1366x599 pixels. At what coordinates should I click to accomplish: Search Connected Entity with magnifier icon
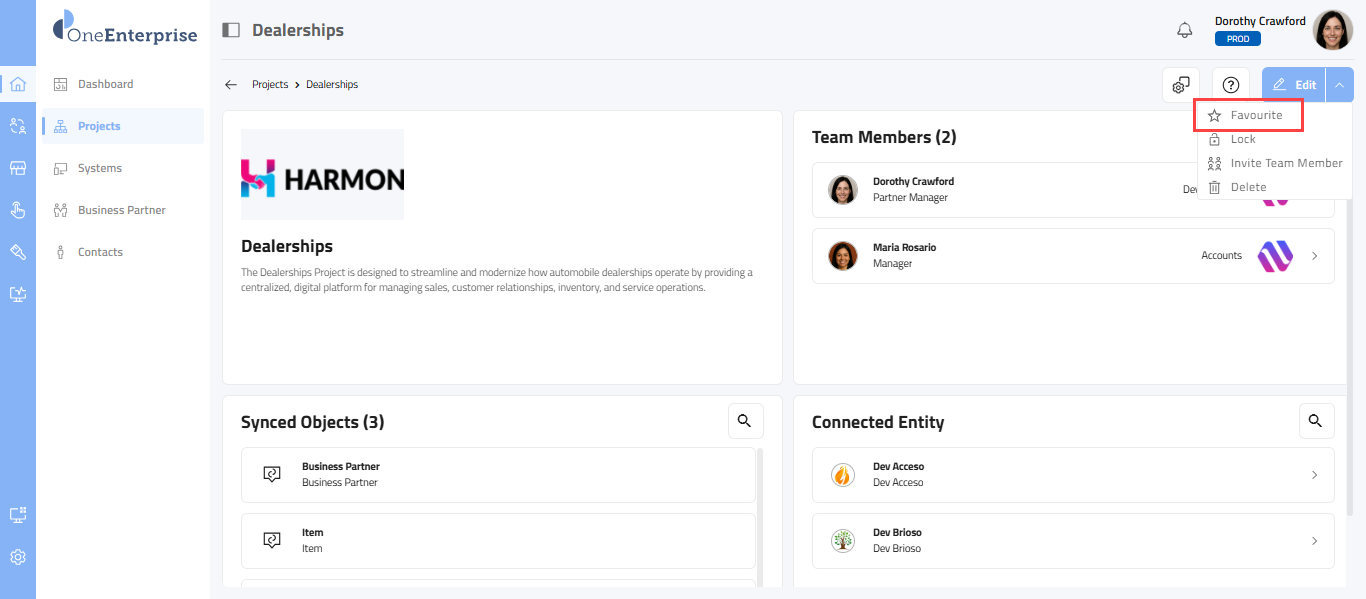click(x=1315, y=421)
